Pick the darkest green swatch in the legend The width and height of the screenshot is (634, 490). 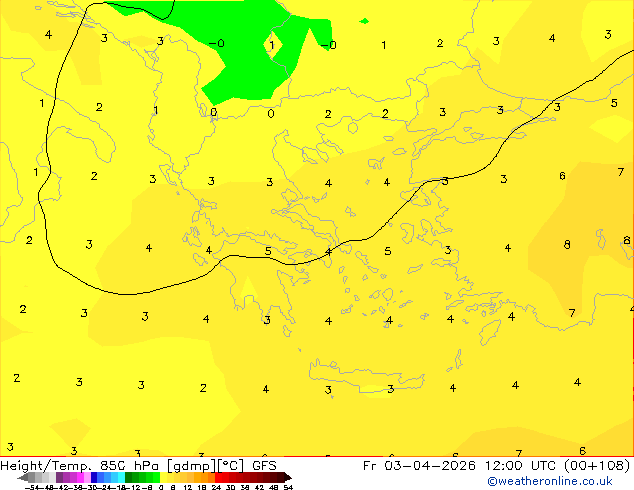click(x=129, y=477)
